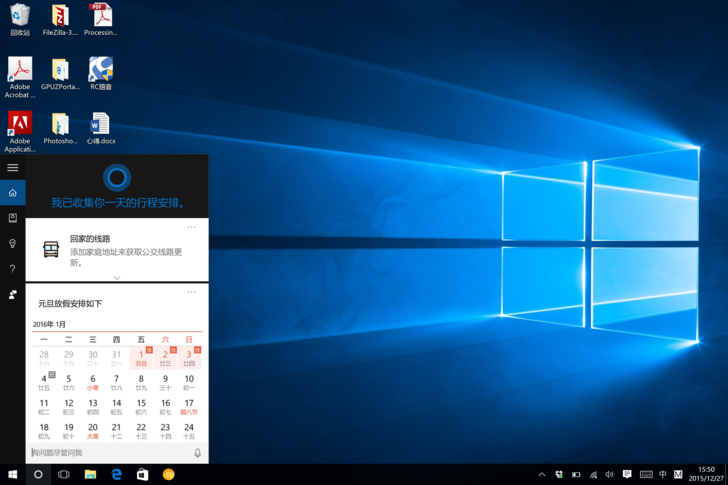
Task: Open more options on the route home card
Action: click(x=192, y=227)
